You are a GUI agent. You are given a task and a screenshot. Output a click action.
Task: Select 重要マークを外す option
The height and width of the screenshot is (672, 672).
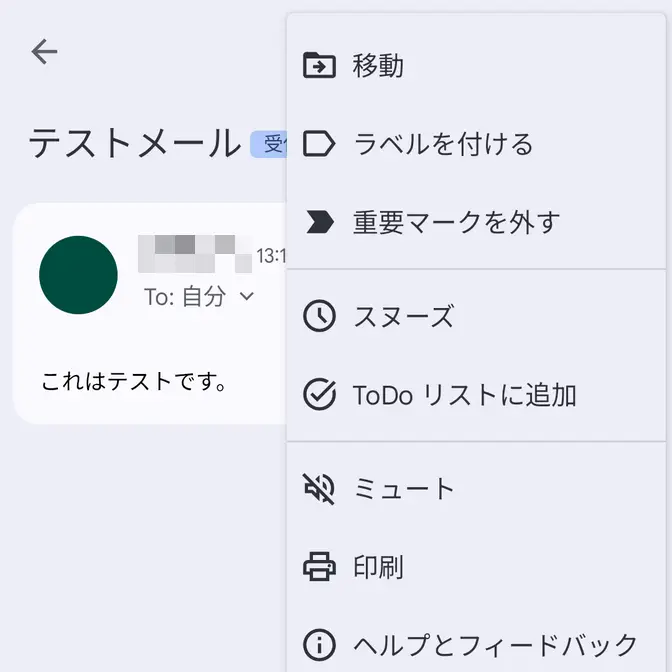456,222
